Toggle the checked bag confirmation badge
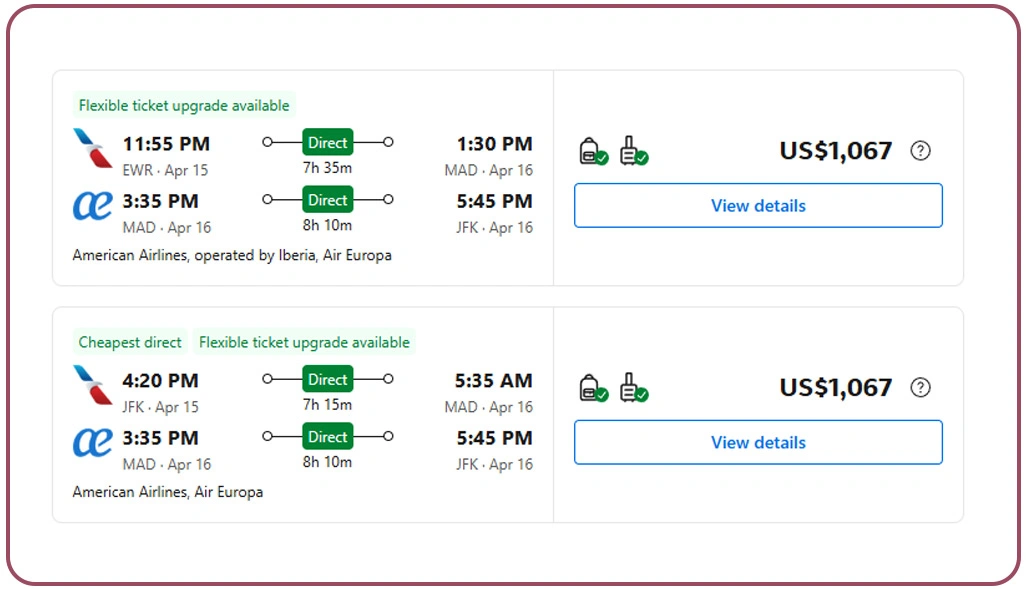Image resolution: width=1026 pixels, height=589 pixels. tap(640, 157)
